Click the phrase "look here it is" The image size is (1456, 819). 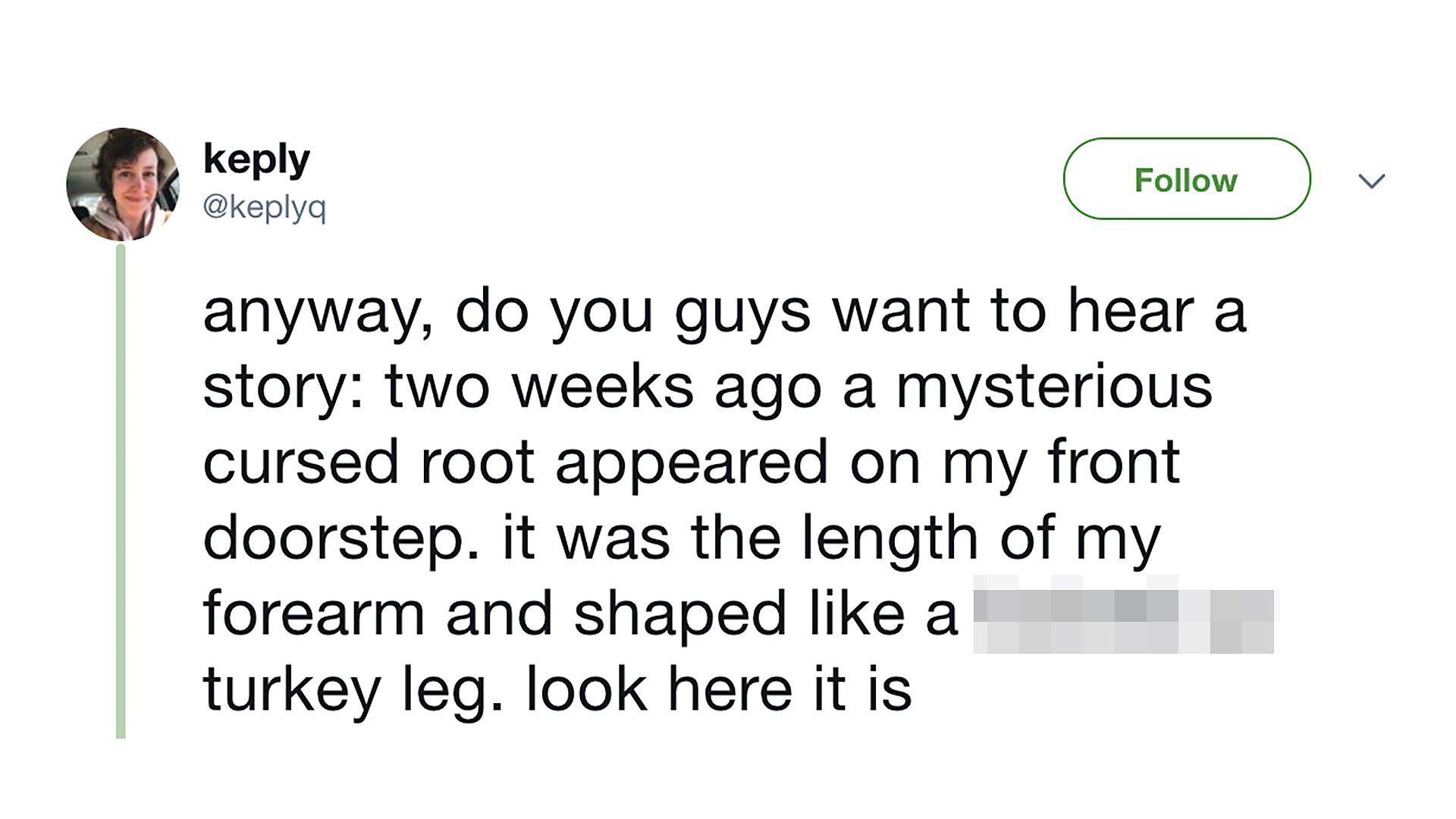(x=718, y=690)
